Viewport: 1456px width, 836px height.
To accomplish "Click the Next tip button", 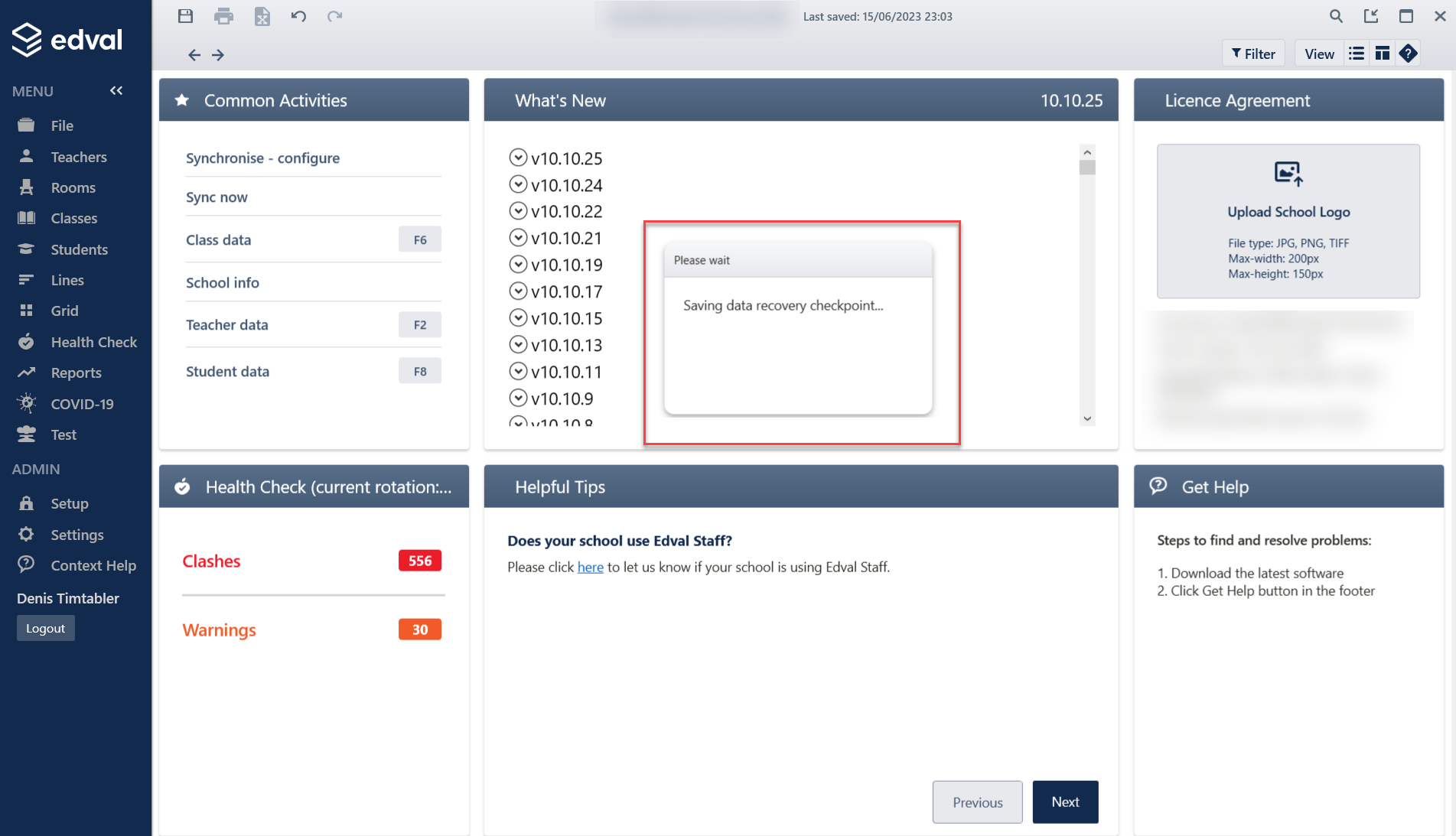I will pos(1065,802).
